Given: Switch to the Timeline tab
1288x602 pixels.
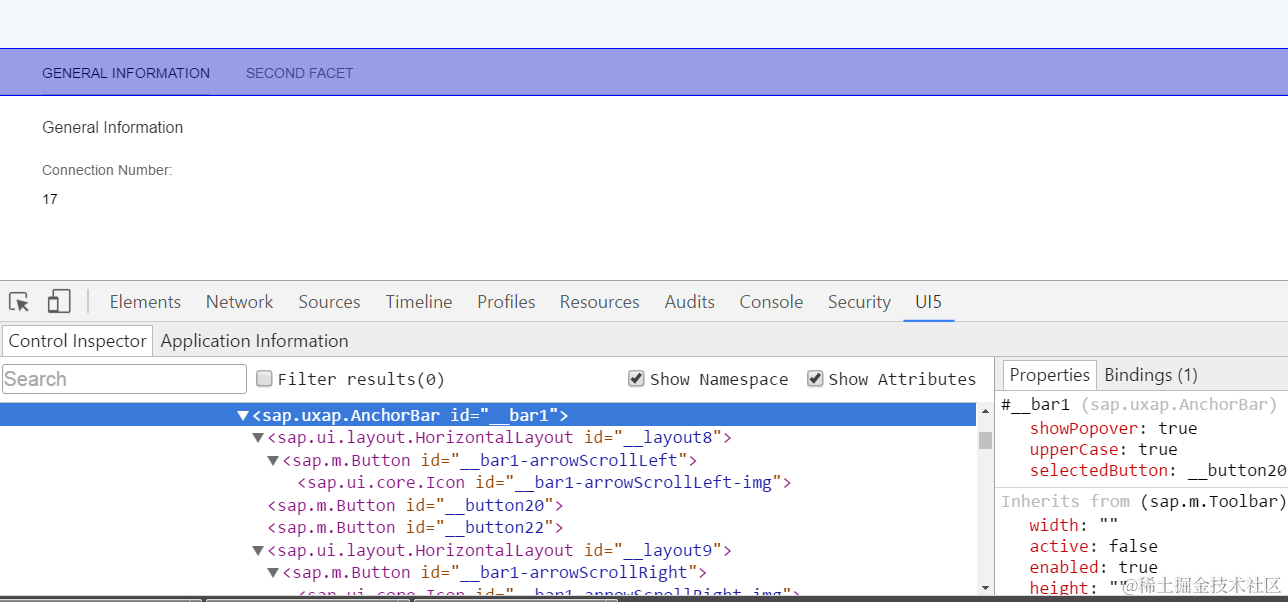Looking at the screenshot, I should coord(419,302).
